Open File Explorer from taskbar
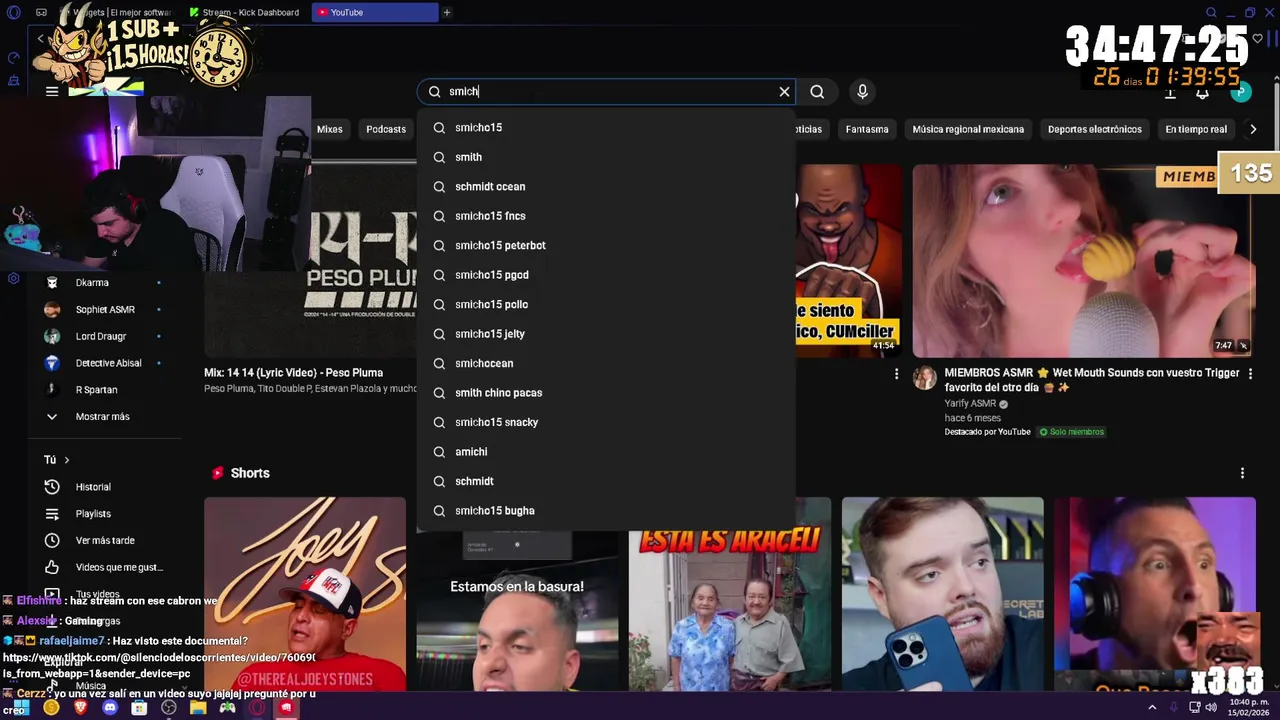The width and height of the screenshot is (1280, 720). tap(198, 708)
